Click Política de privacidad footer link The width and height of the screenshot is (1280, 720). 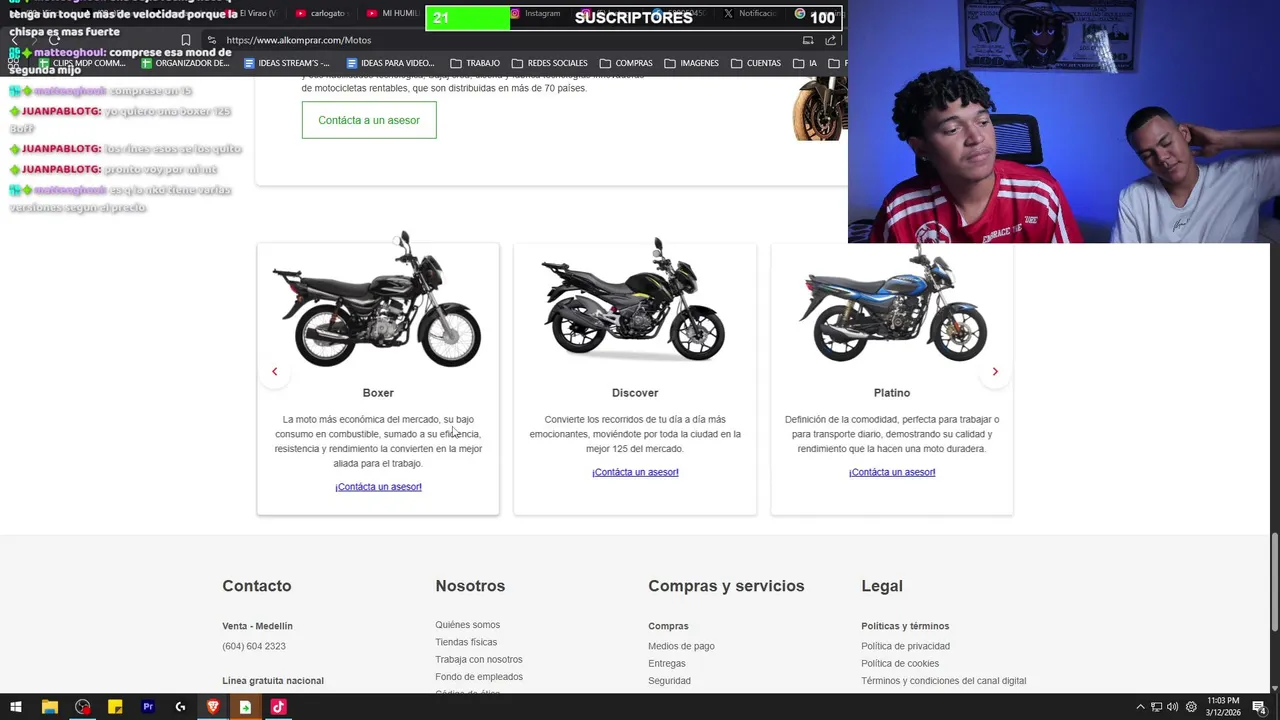point(905,646)
